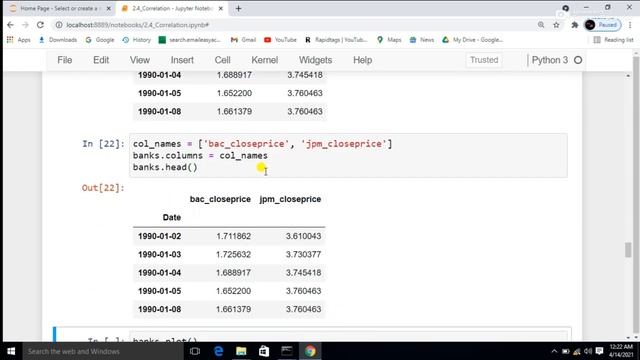Open the Reading list
This screenshot has height=360, width=640.
[x=613, y=40]
